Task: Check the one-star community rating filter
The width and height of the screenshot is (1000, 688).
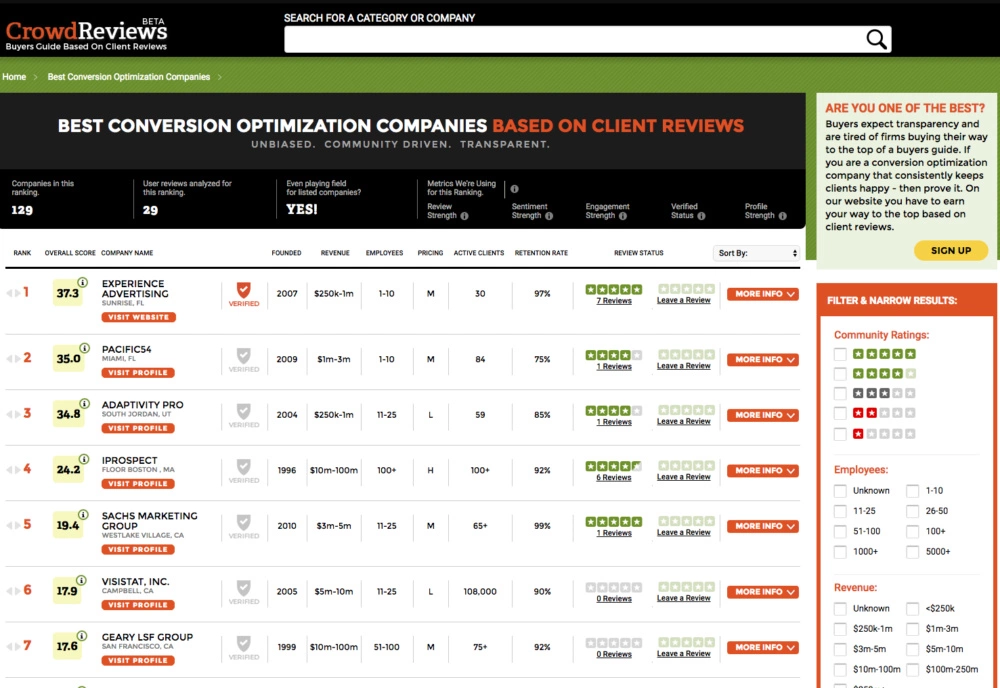Action: pos(840,434)
